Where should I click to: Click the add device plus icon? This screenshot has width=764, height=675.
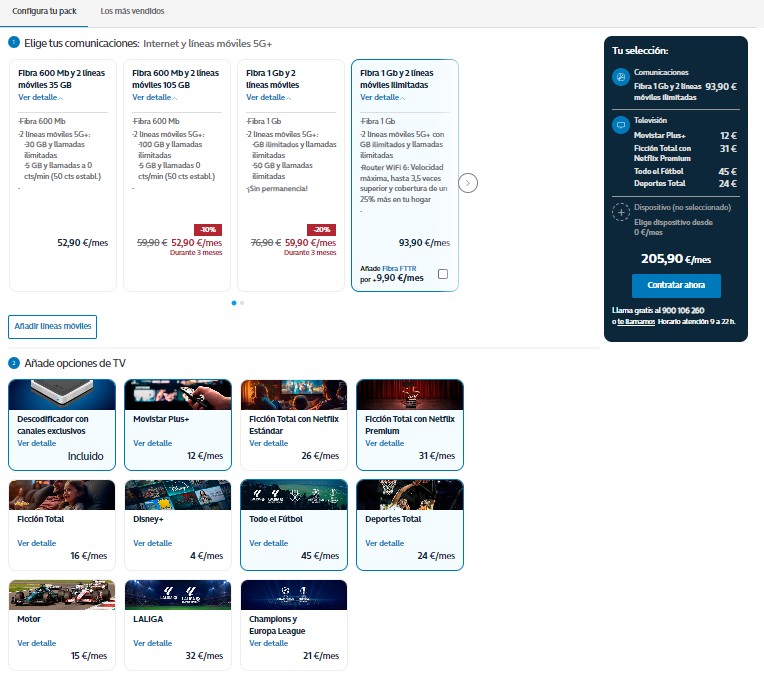coord(620,211)
